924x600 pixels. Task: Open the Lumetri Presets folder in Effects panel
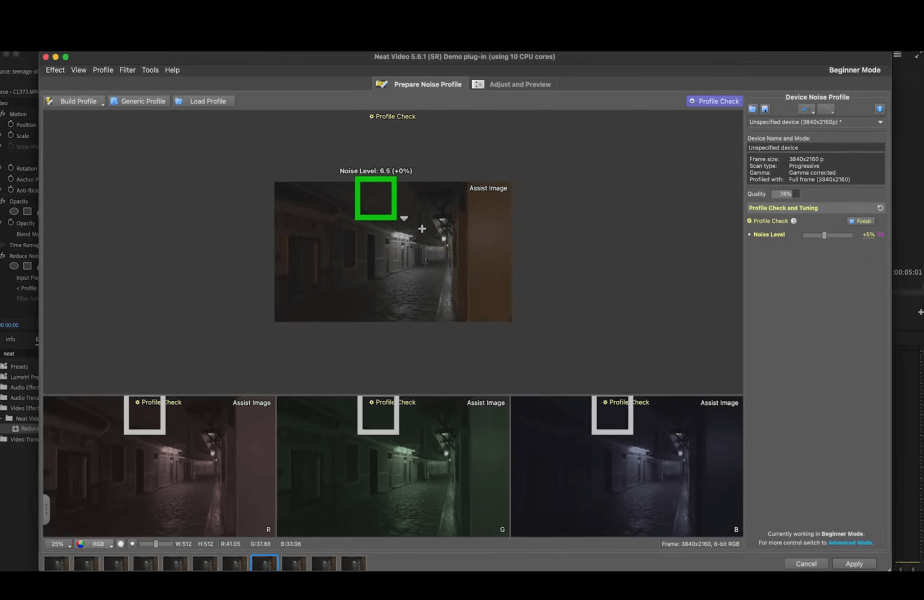pos(19,377)
